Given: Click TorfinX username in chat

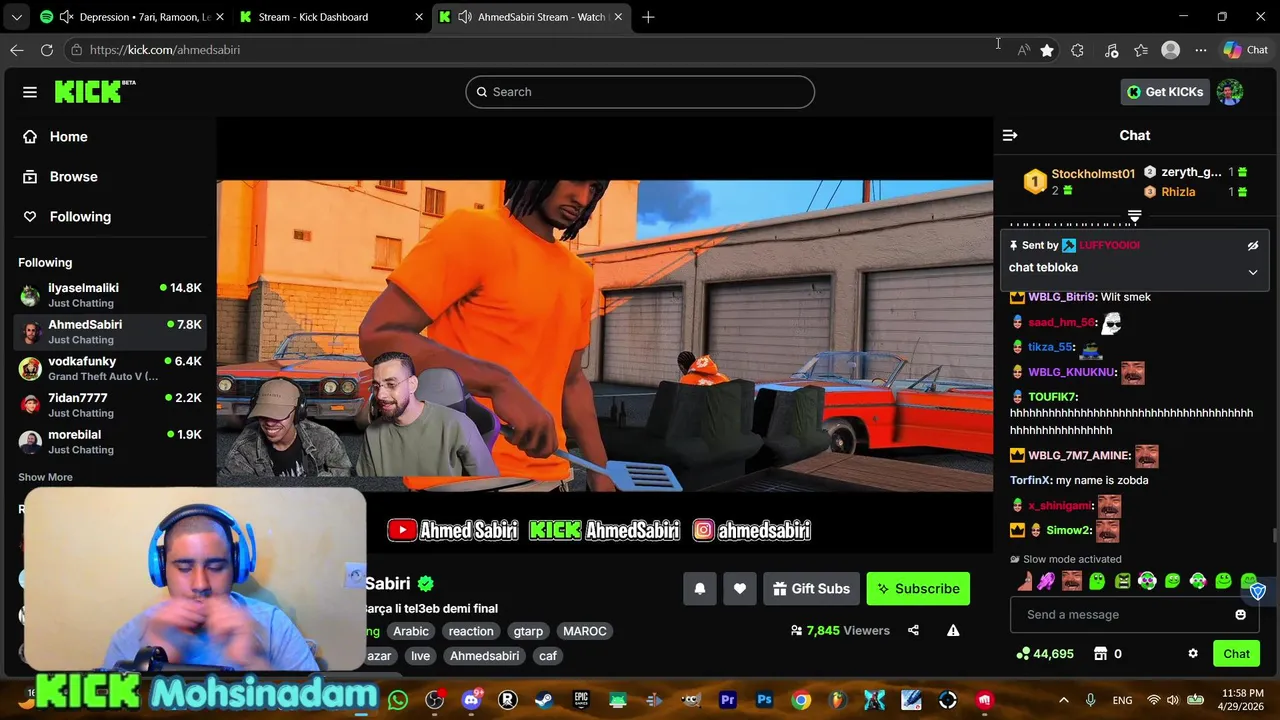Looking at the screenshot, I should pos(1030,480).
